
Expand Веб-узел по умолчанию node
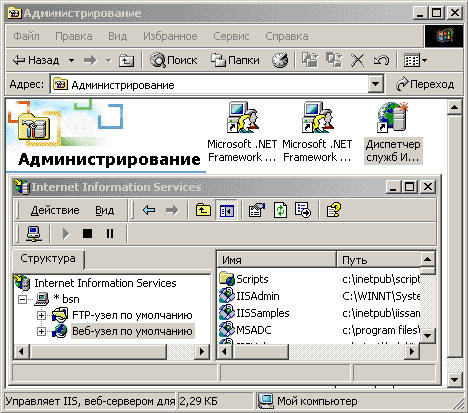pyautogui.click(x=41, y=331)
